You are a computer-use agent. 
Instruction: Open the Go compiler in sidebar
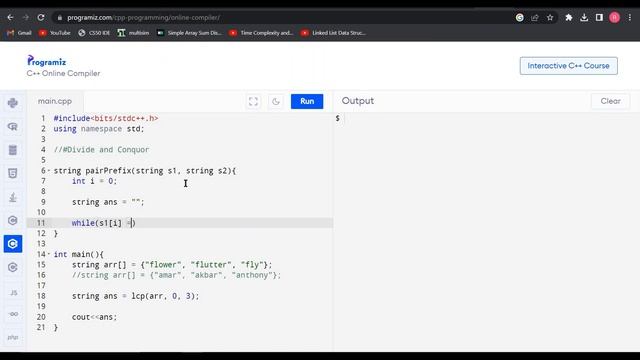(13, 314)
